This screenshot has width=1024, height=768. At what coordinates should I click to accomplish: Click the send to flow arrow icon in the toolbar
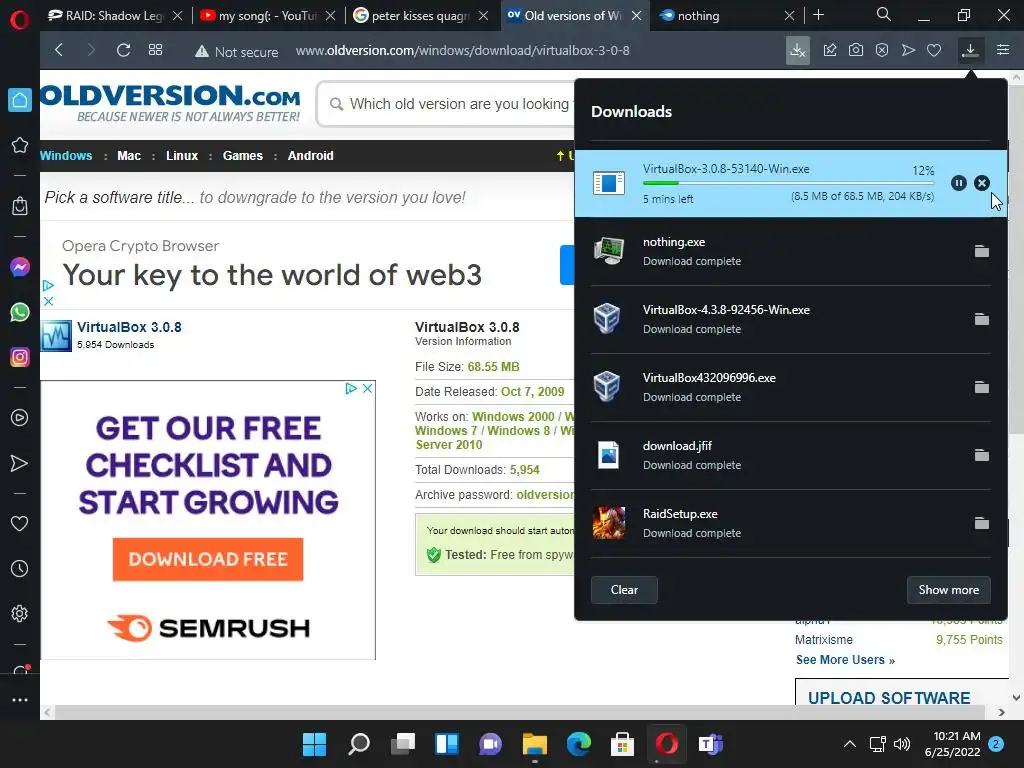tap(908, 50)
